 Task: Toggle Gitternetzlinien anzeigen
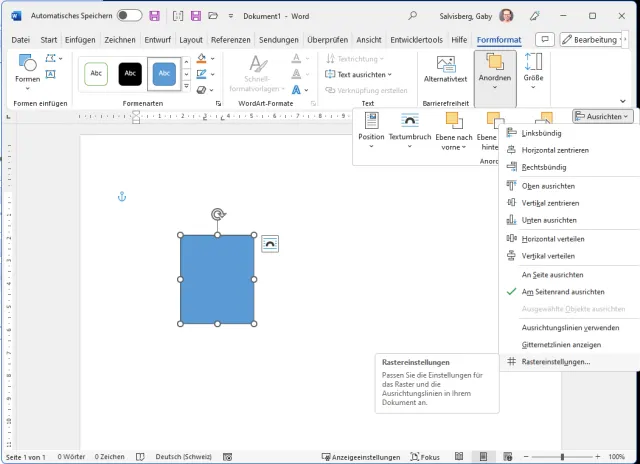click(x=561, y=343)
